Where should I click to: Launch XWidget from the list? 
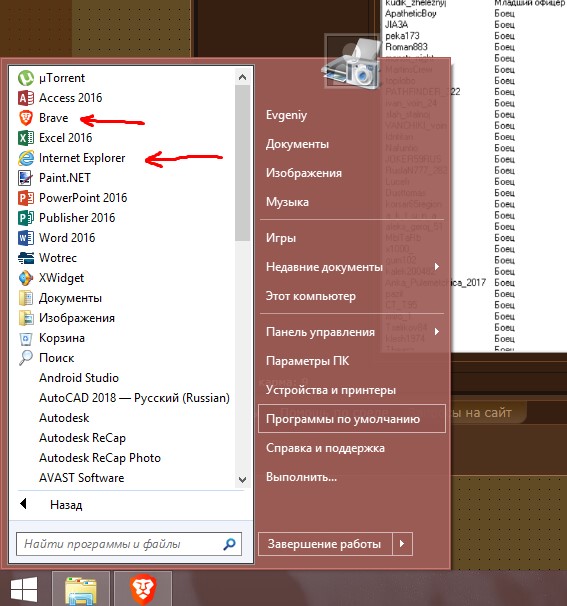click(x=51, y=278)
